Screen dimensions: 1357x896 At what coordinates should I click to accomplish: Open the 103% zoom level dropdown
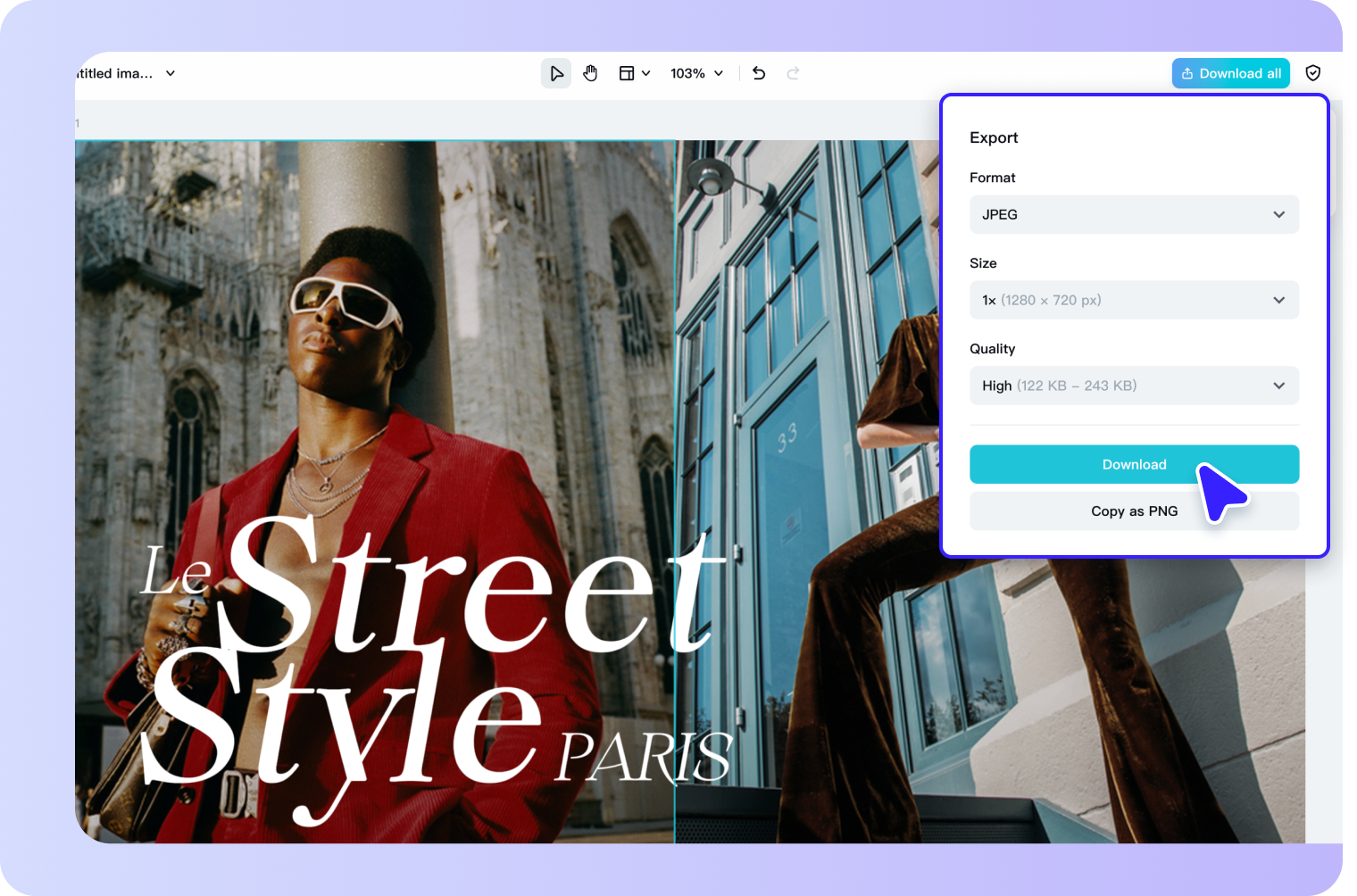(696, 72)
